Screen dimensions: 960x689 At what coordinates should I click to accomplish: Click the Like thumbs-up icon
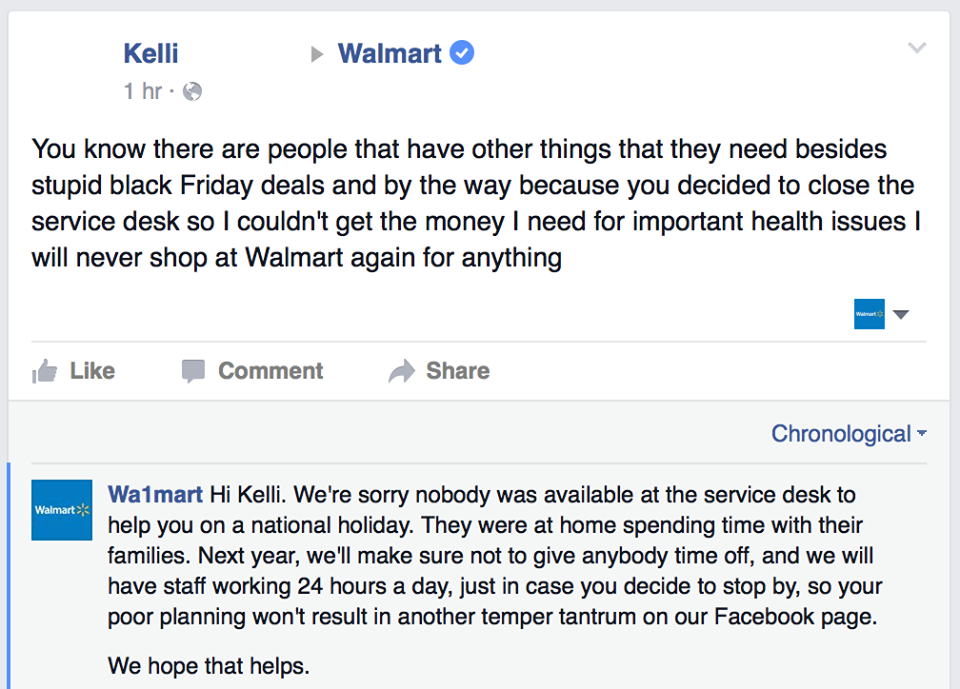point(44,371)
